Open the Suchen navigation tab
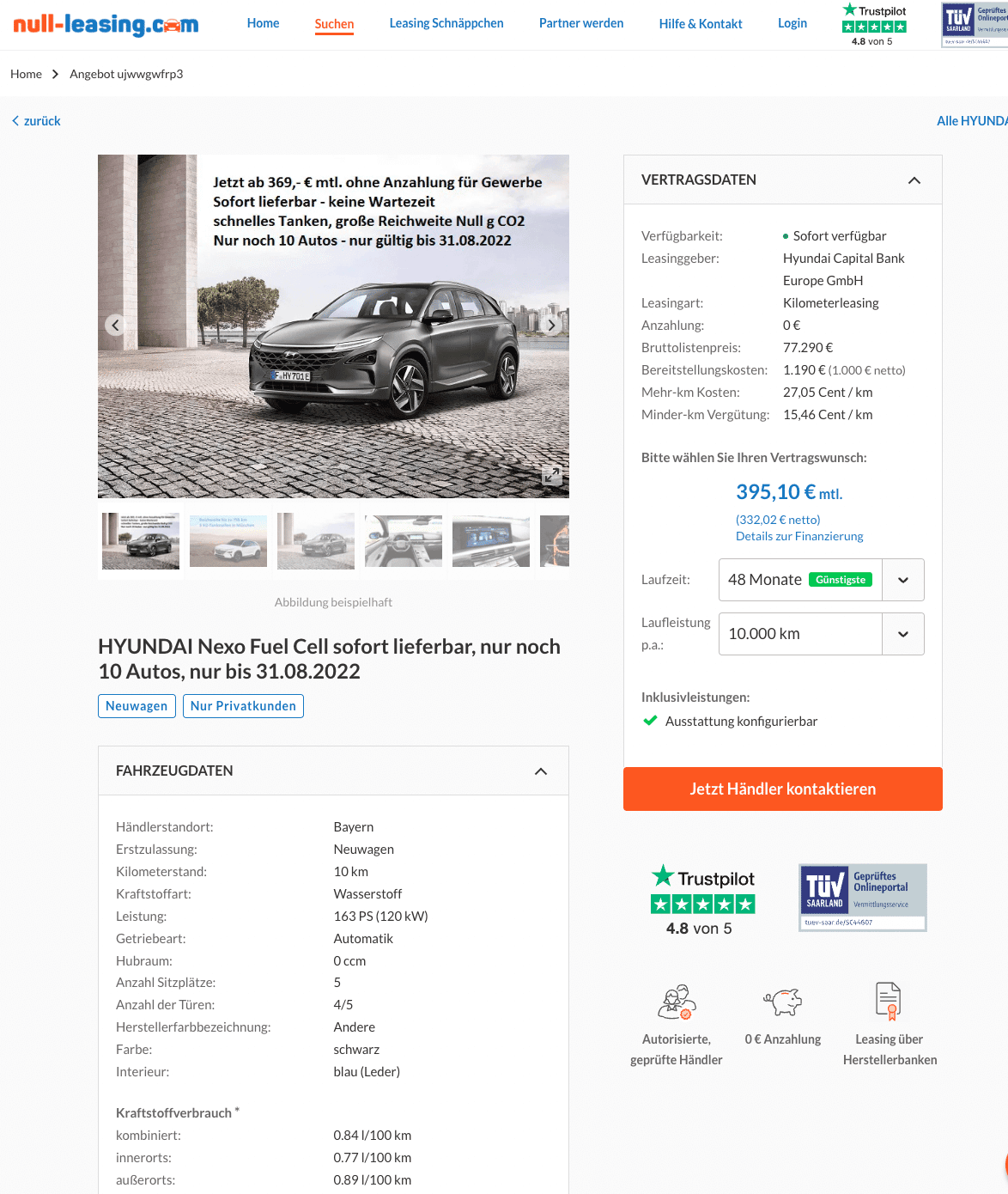1008x1194 pixels. (334, 24)
